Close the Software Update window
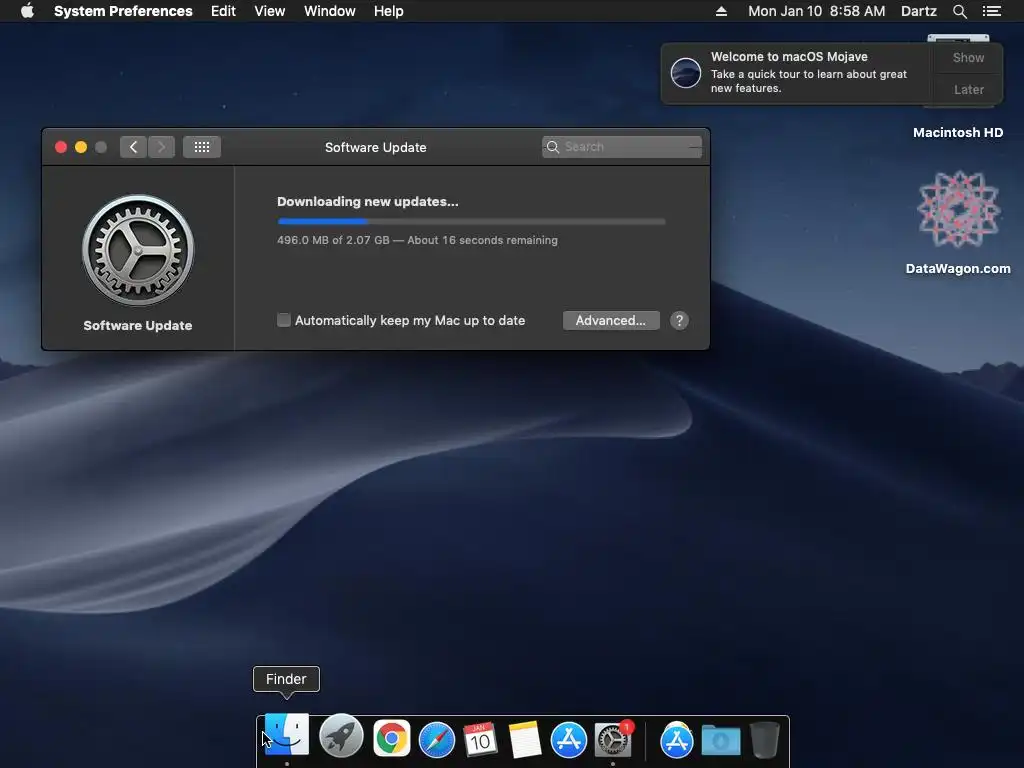This screenshot has height=768, width=1024. coord(61,147)
